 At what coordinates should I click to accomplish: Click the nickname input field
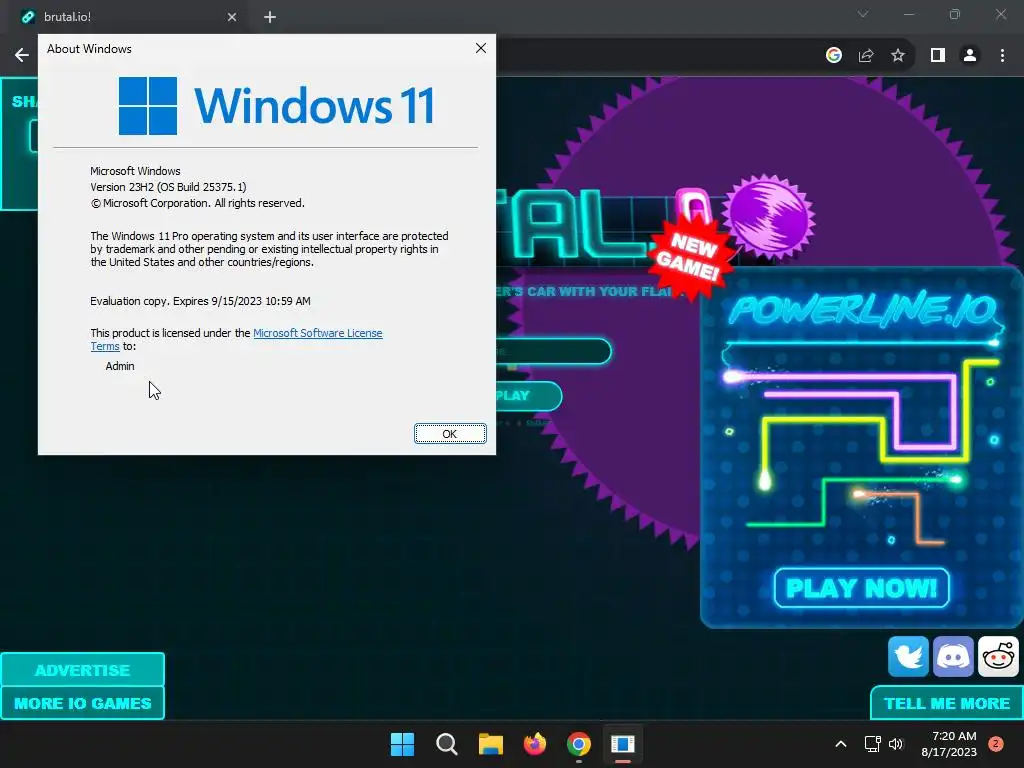(x=554, y=351)
